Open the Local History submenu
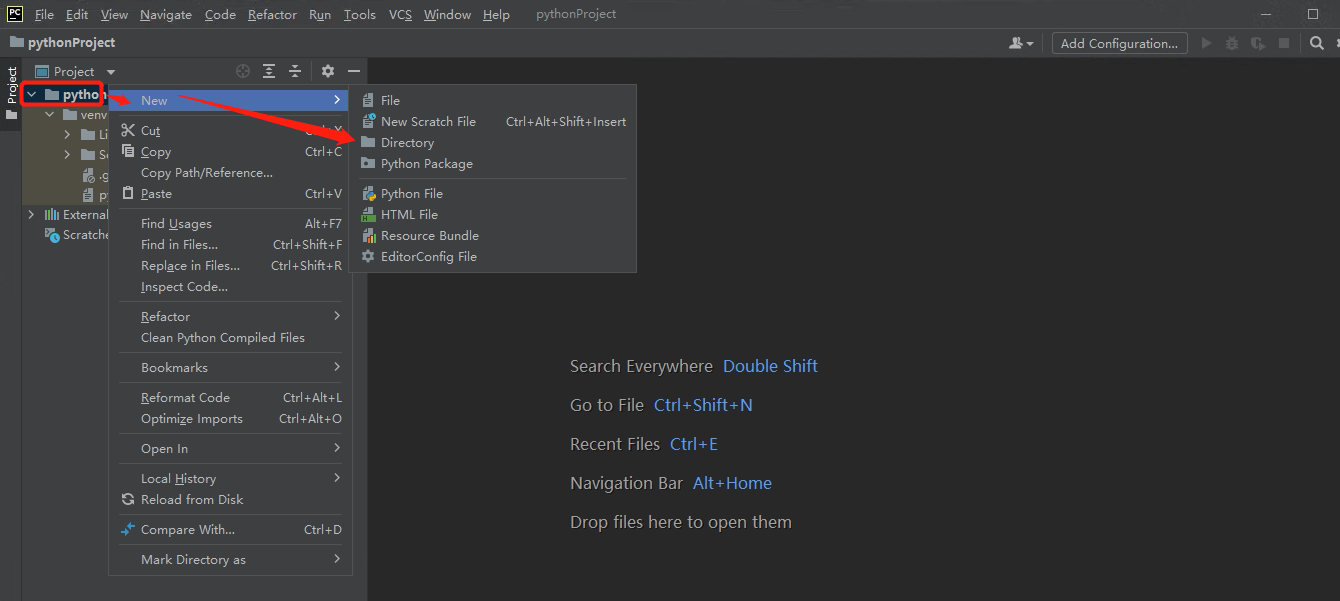The image size is (1340, 601). click(231, 478)
